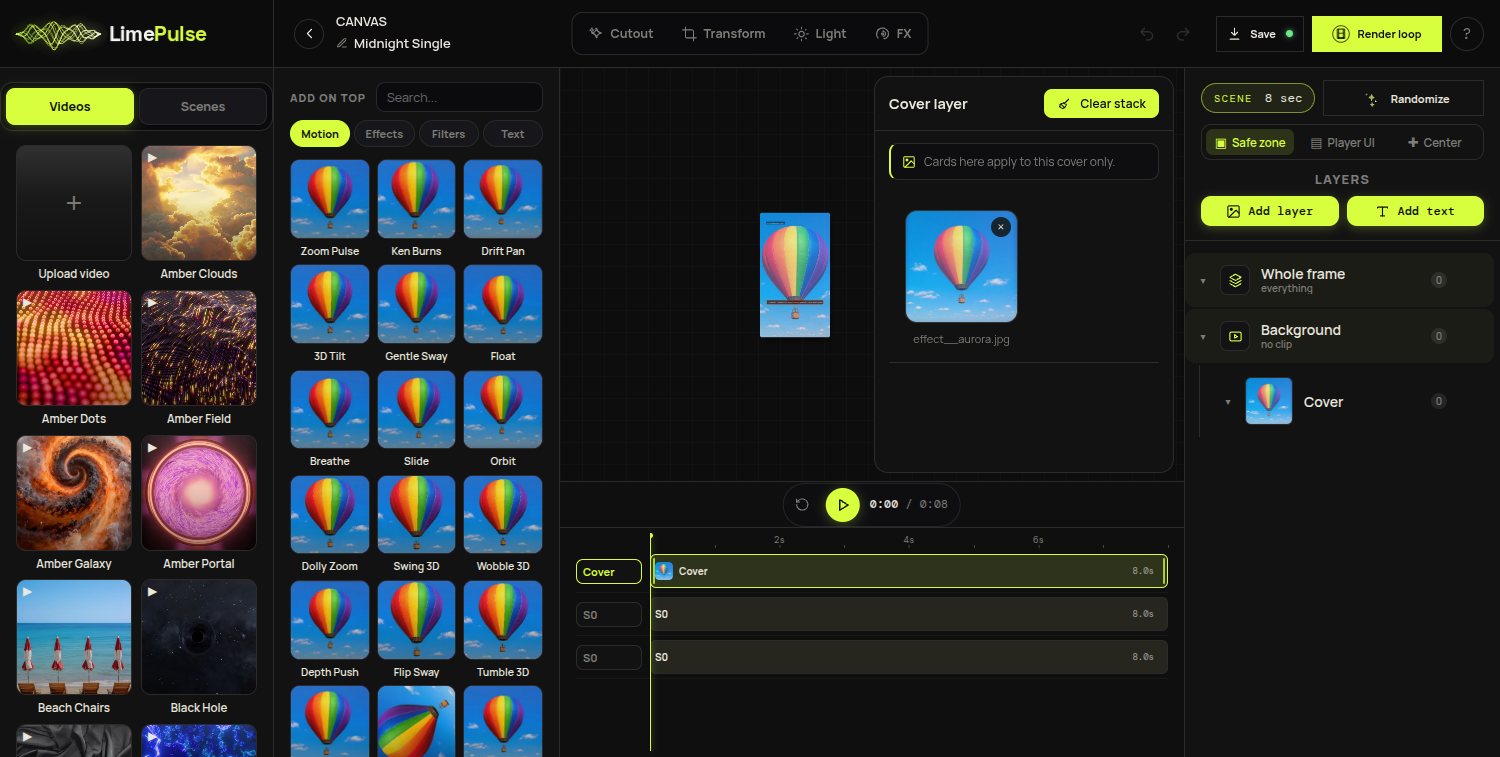Choose the Slide motion preset
Viewport: 1500px width, 757px height.
416,410
